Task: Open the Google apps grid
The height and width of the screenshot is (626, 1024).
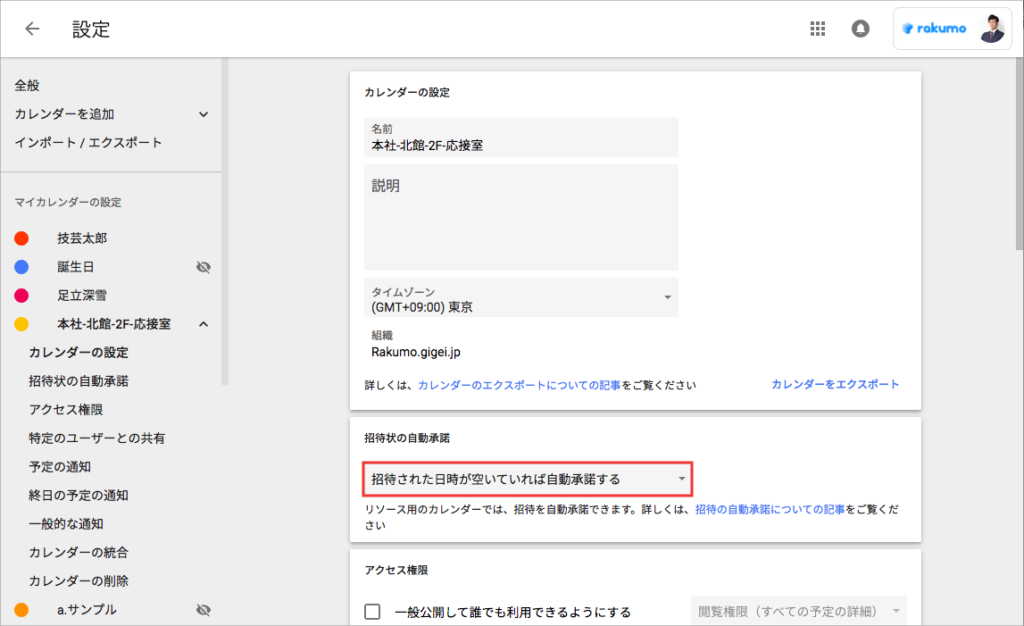Action: (818, 29)
